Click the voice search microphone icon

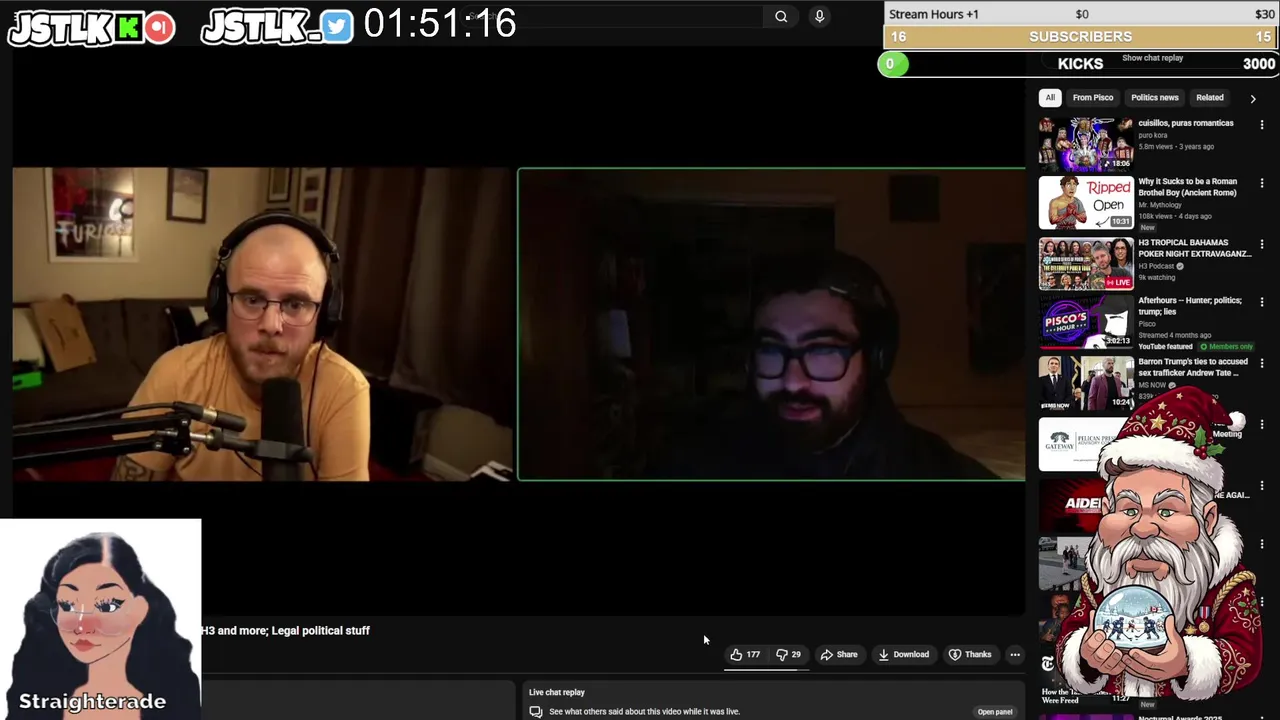tap(819, 16)
